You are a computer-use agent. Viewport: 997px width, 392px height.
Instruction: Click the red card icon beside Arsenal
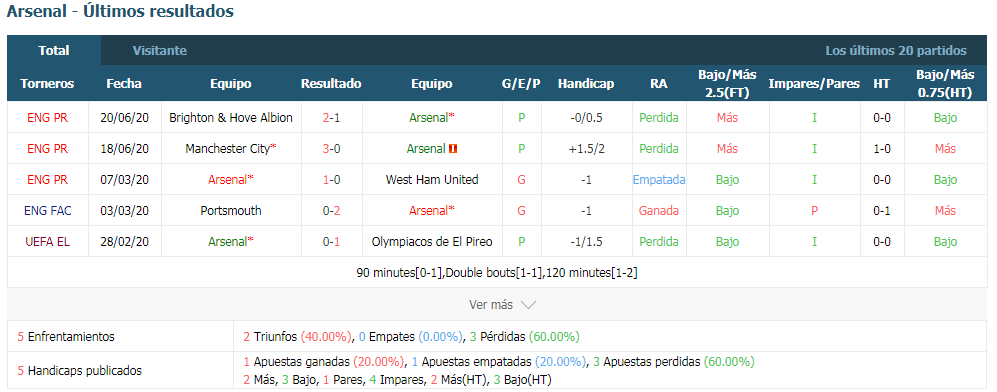(453, 149)
